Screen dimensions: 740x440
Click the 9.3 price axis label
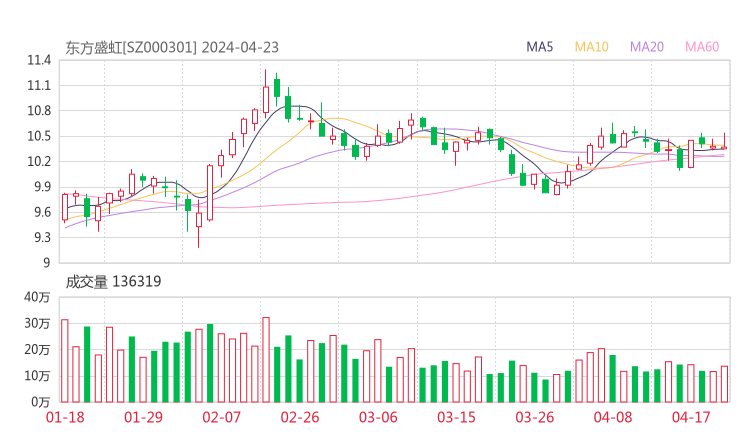click(42, 237)
